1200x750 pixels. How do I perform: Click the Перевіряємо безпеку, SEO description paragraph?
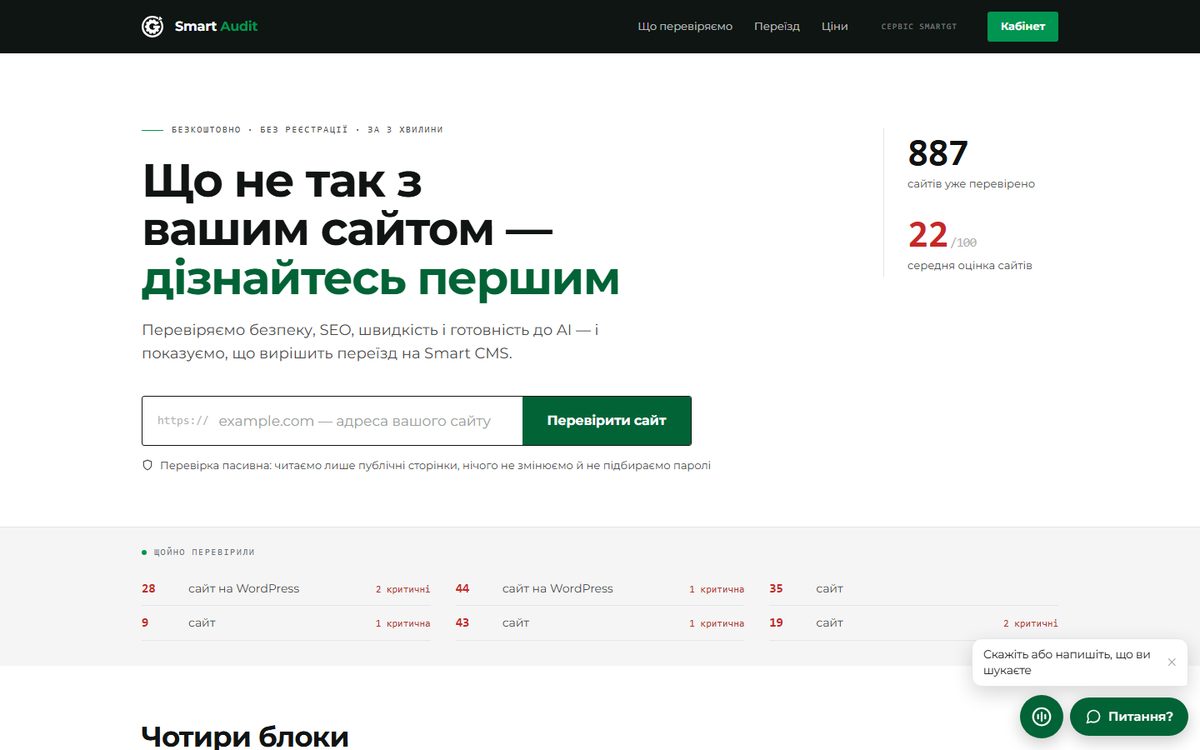pos(370,341)
